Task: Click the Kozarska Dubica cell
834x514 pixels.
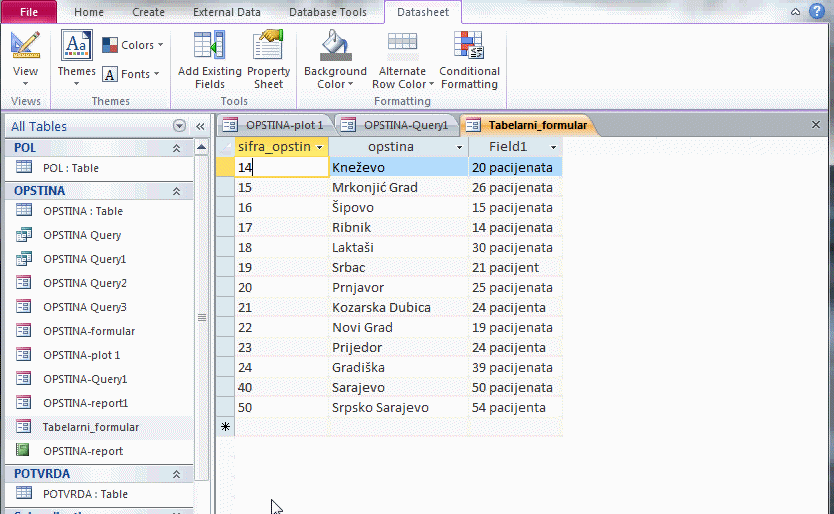Action: click(398, 308)
